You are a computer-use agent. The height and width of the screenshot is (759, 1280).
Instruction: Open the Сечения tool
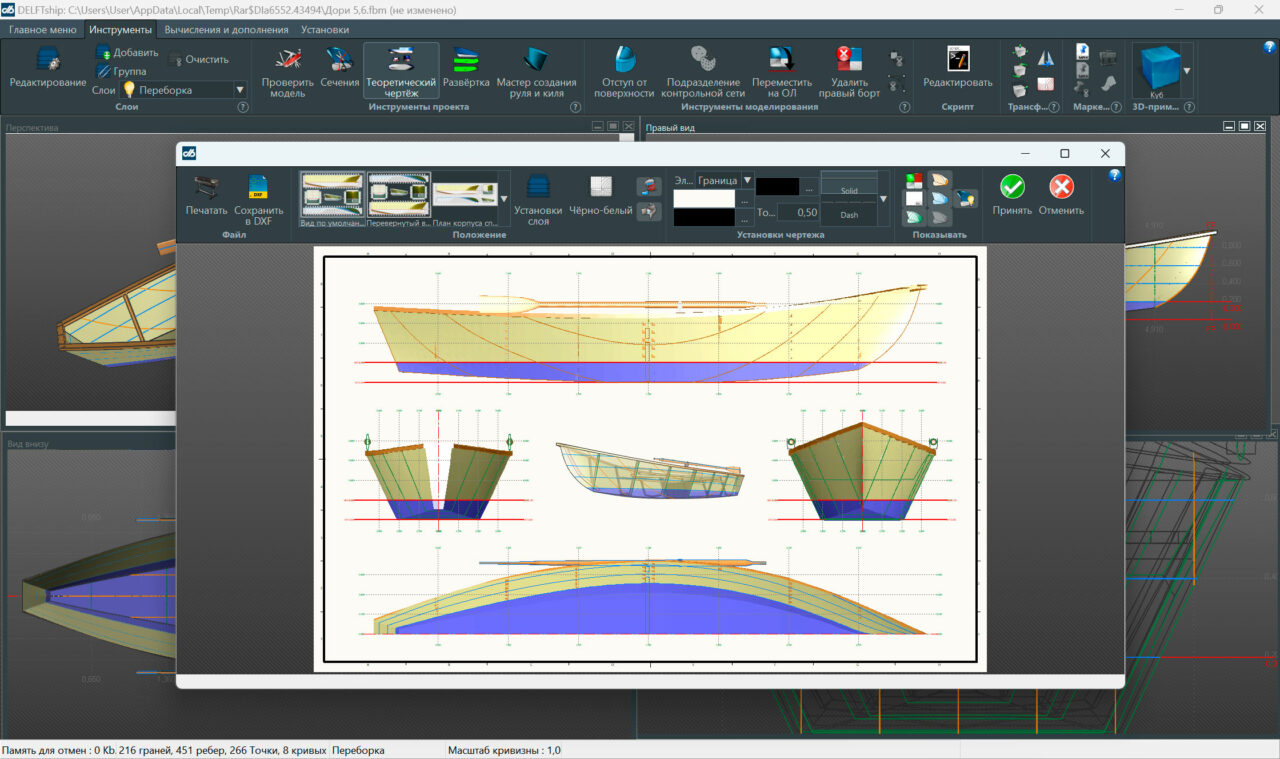(339, 67)
